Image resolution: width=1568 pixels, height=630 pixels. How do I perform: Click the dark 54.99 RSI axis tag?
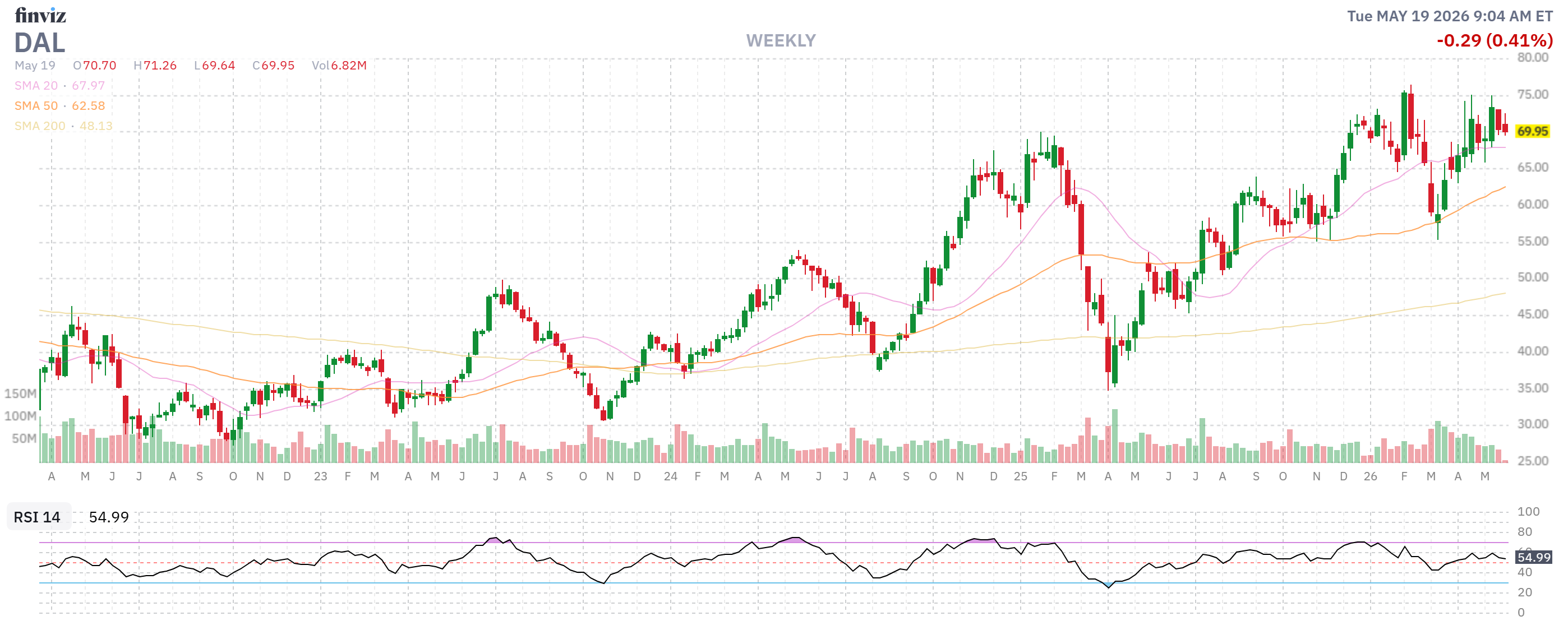coord(1533,558)
